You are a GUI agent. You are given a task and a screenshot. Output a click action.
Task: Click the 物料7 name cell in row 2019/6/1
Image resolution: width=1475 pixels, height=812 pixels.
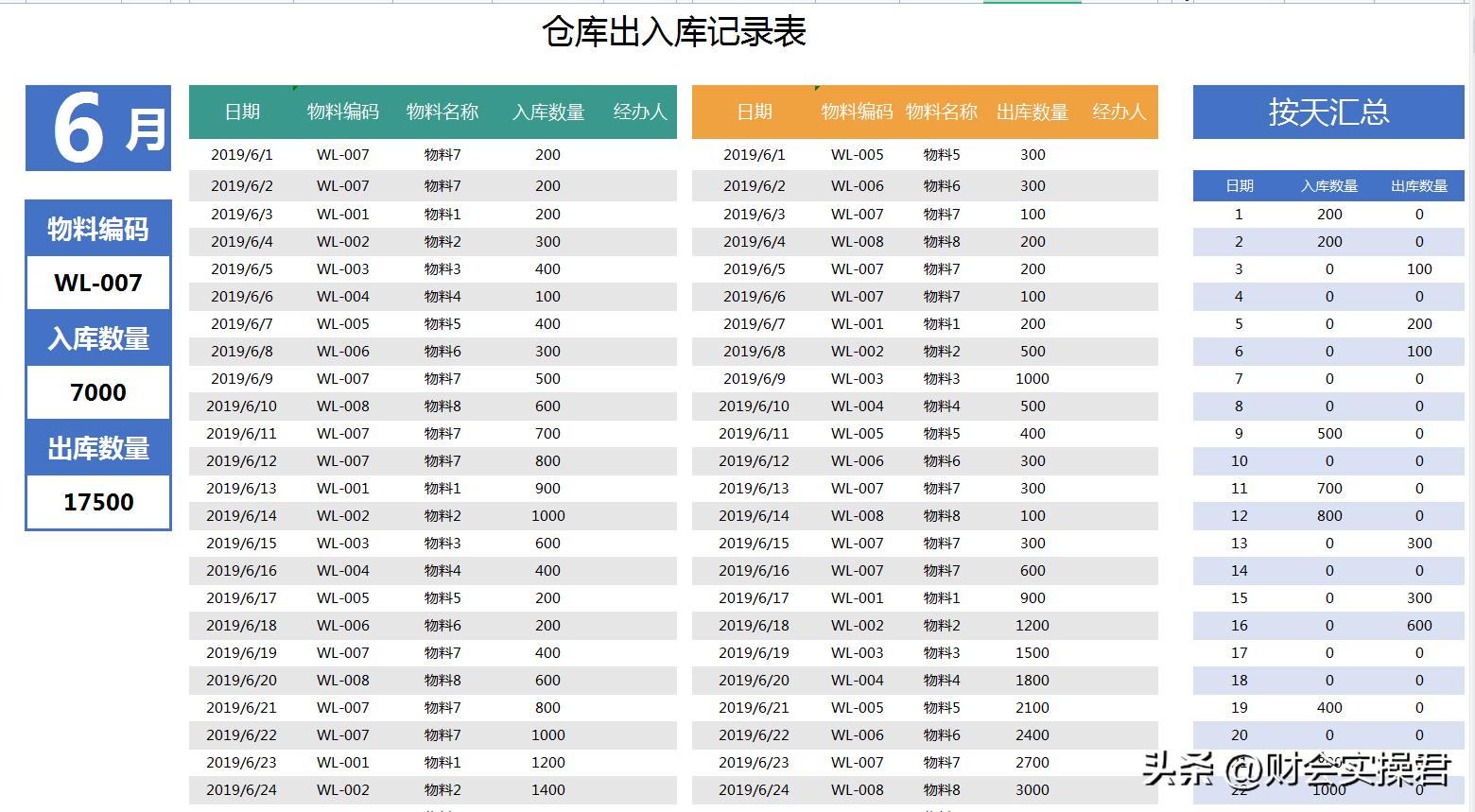pyautogui.click(x=443, y=154)
